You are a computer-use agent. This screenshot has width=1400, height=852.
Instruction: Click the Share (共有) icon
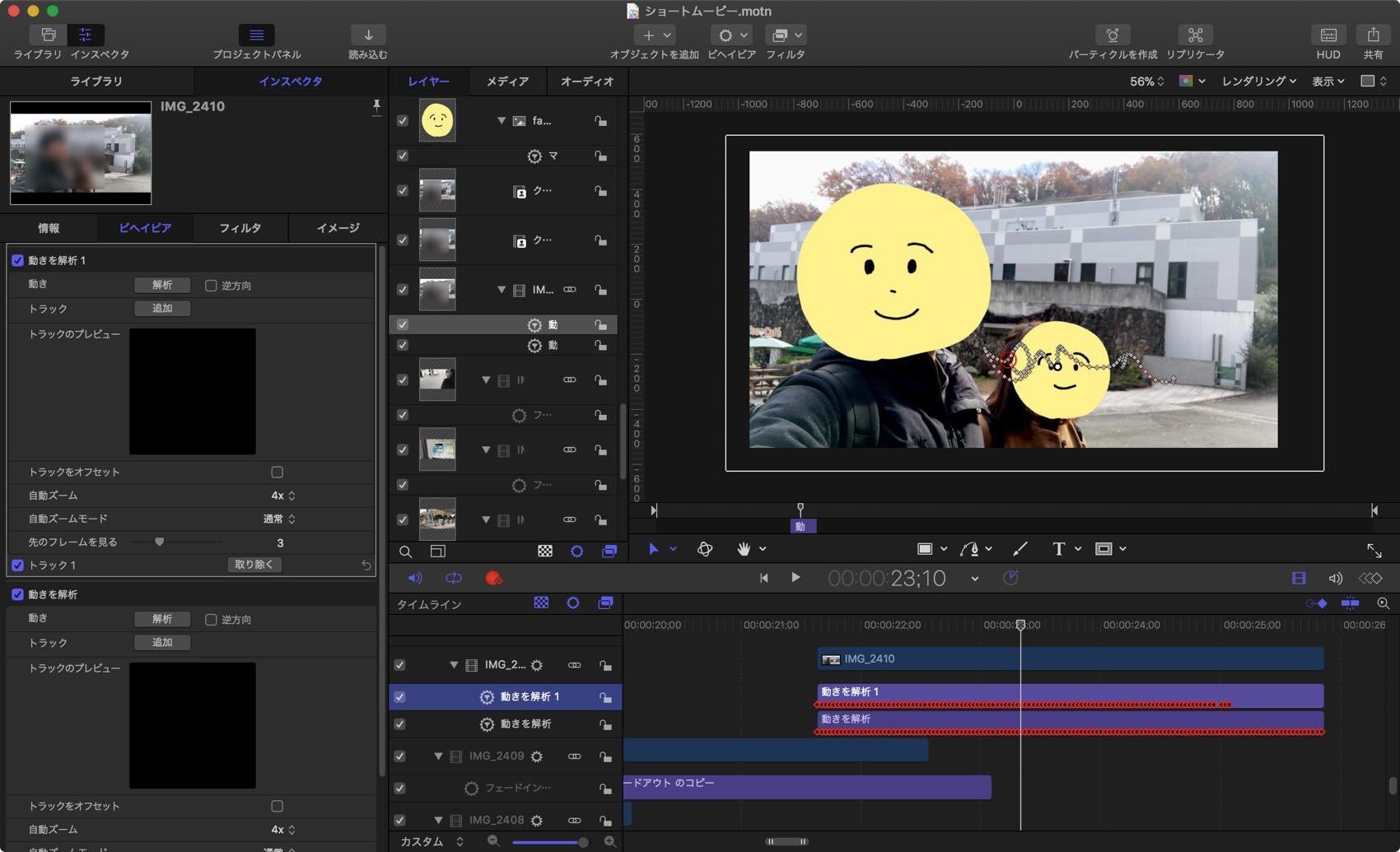(1373, 35)
